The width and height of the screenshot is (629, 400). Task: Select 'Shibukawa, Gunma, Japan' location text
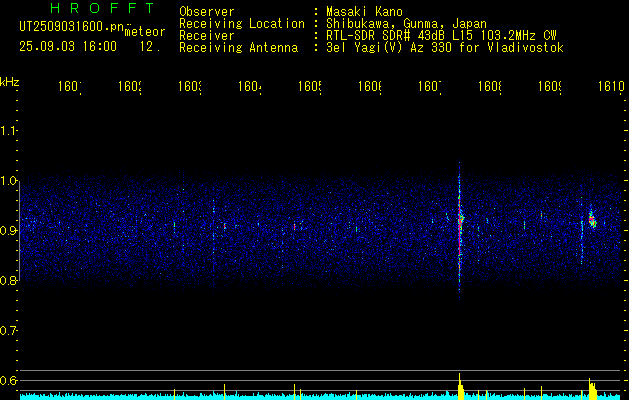(x=406, y=24)
